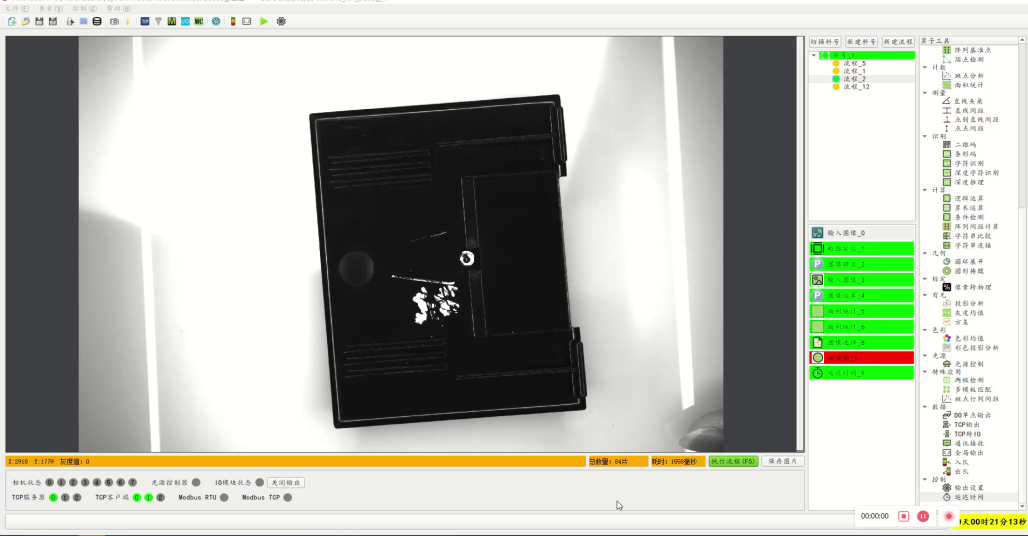Toggle the Modbus TCP status indicator

287,497
